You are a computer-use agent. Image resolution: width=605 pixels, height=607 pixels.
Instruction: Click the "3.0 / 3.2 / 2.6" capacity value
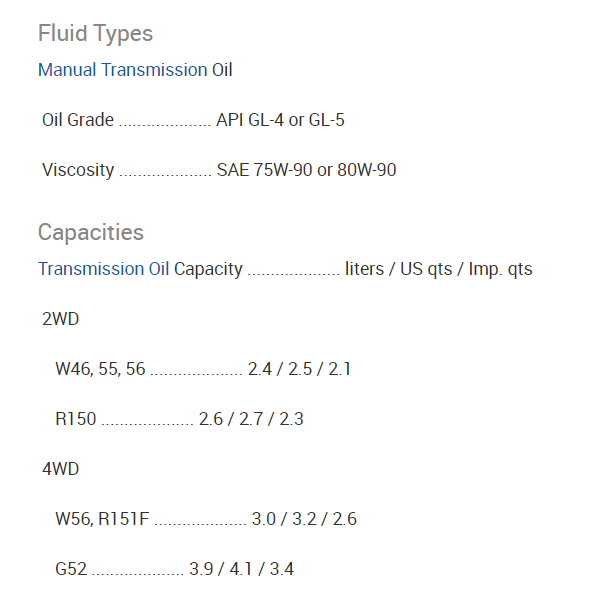304,519
